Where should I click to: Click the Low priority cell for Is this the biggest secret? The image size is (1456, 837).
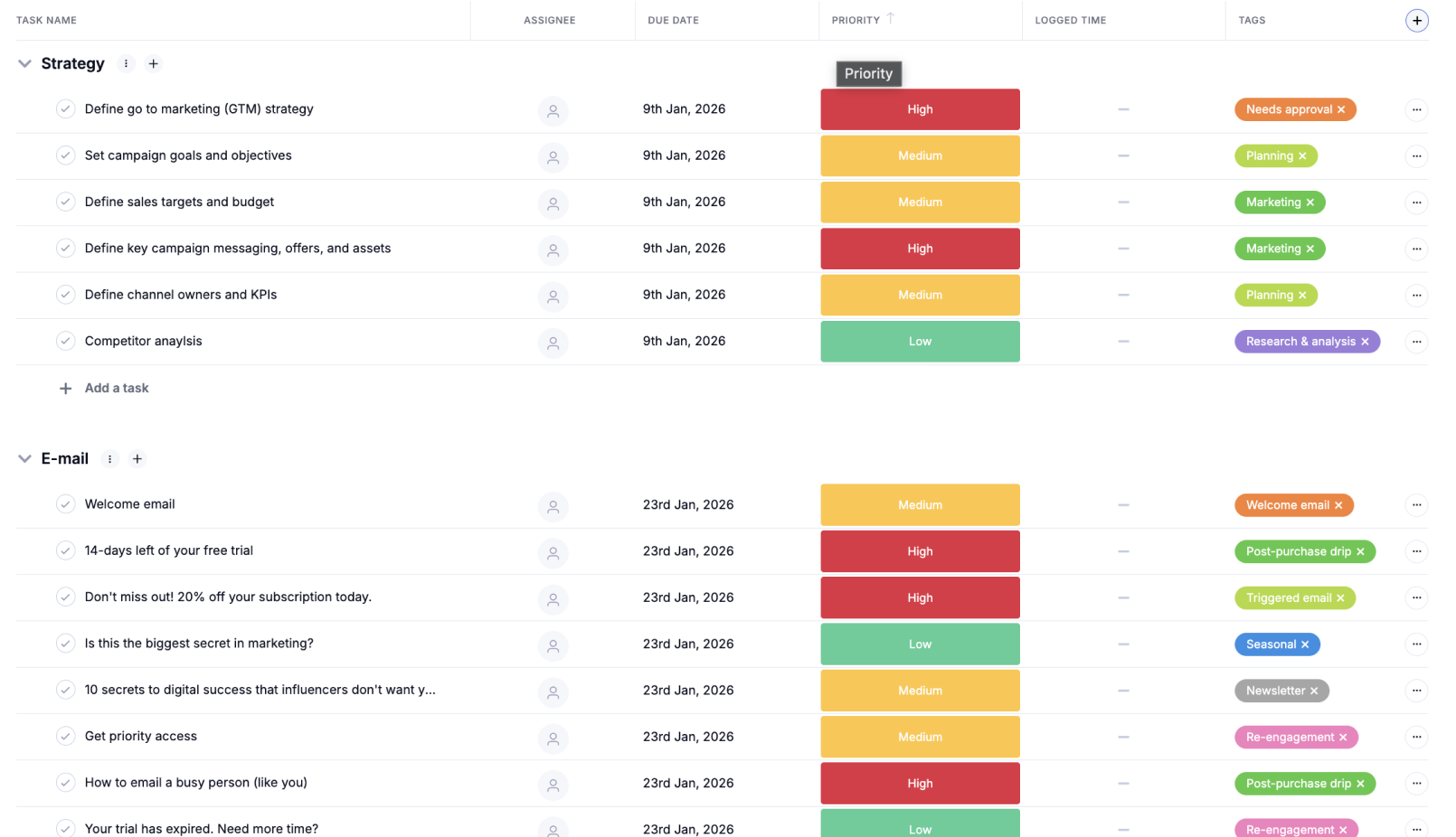(920, 644)
